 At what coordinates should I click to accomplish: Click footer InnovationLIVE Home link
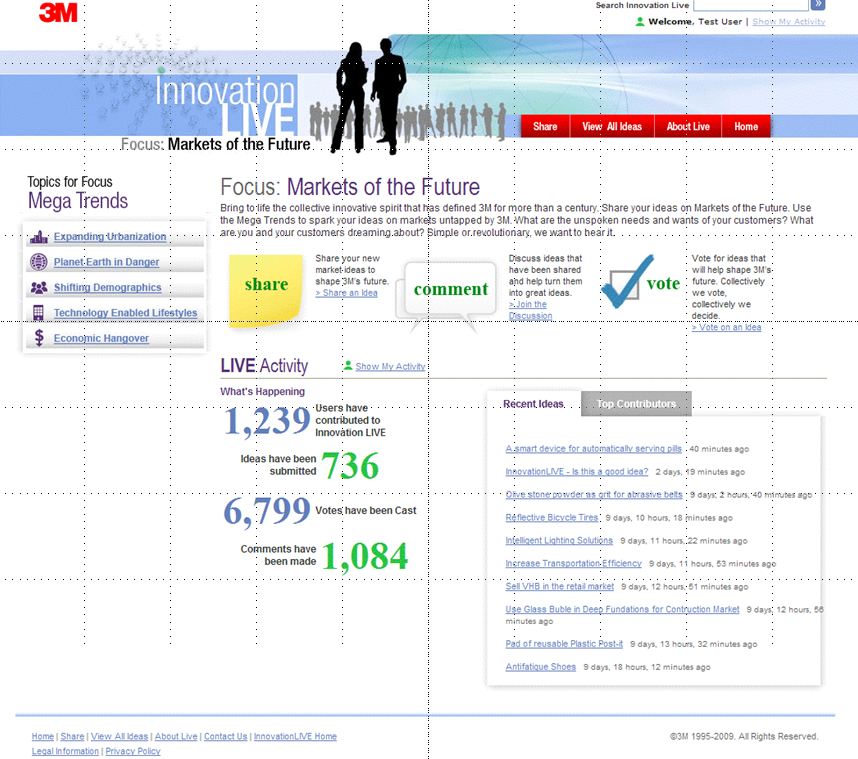point(295,737)
